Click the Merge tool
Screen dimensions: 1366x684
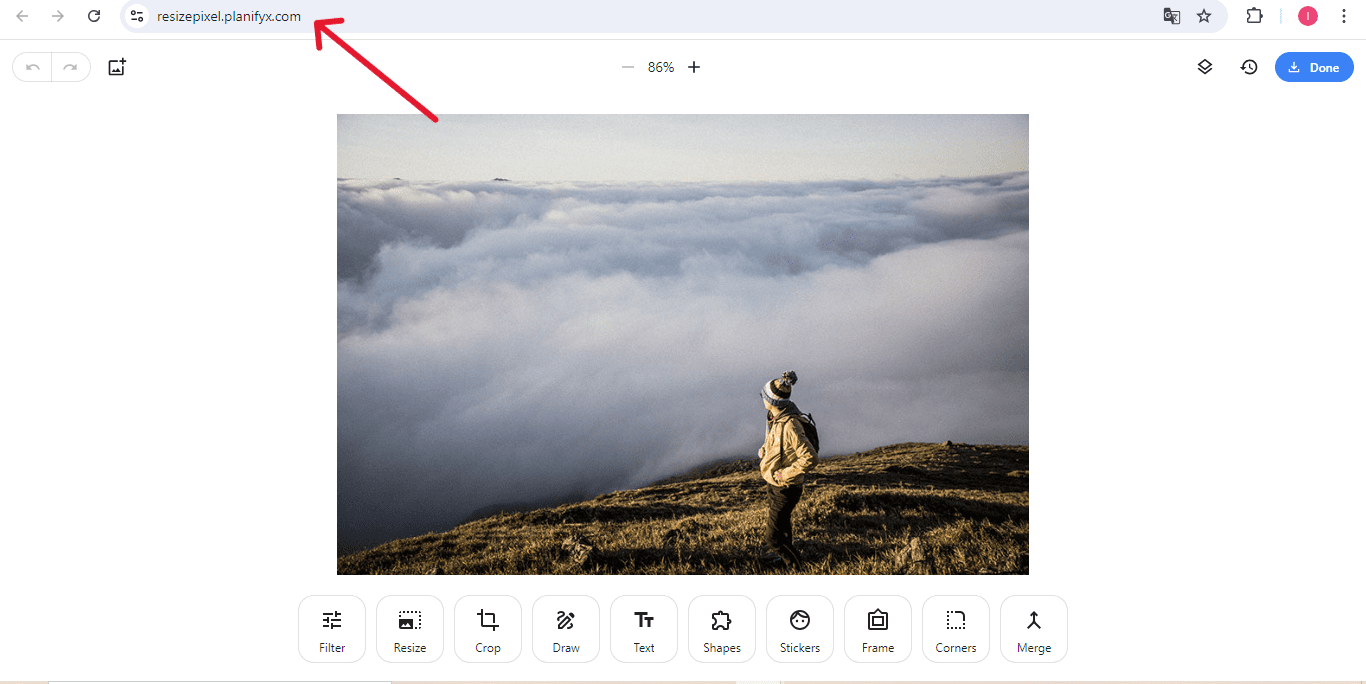coord(1034,629)
